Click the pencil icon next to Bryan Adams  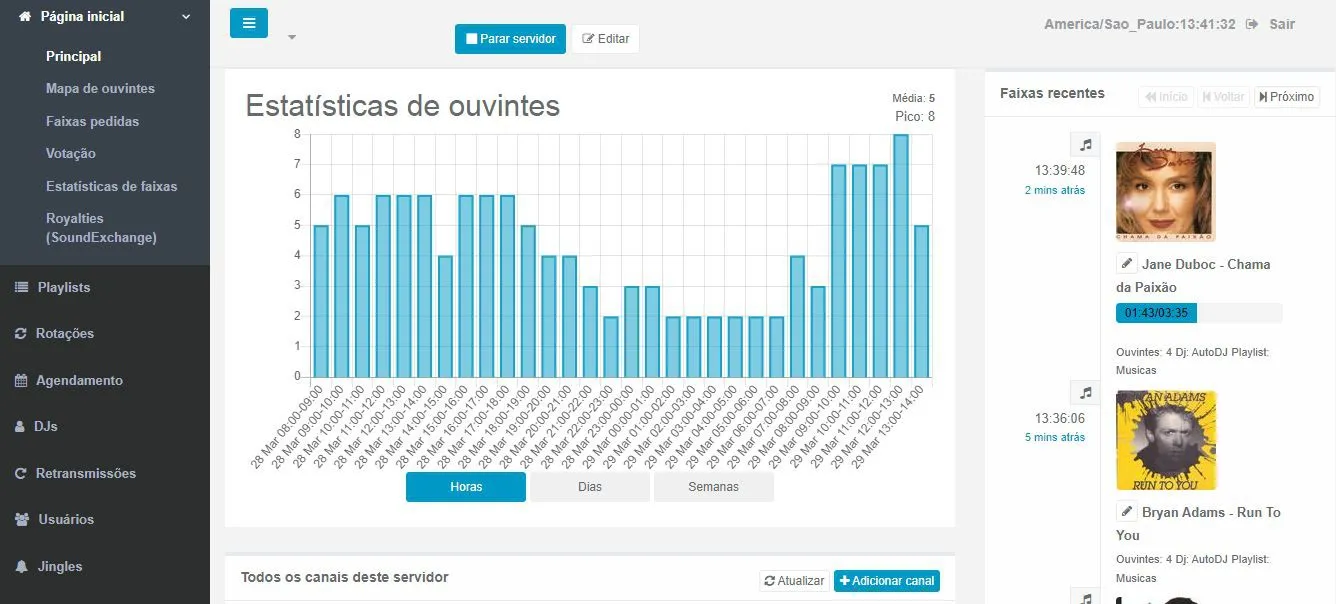click(x=1127, y=512)
